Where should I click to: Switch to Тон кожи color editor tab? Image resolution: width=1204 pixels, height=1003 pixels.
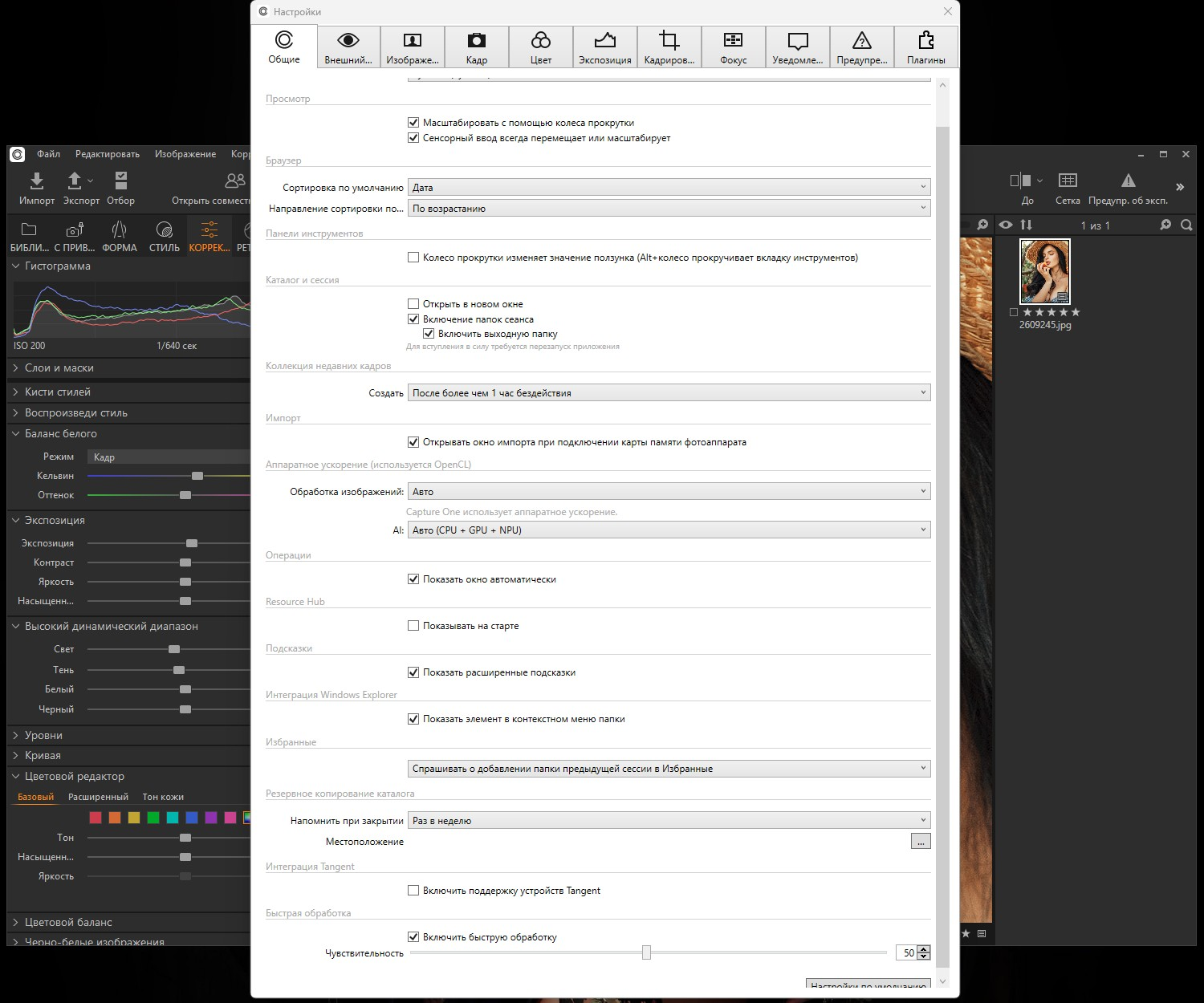(x=163, y=797)
